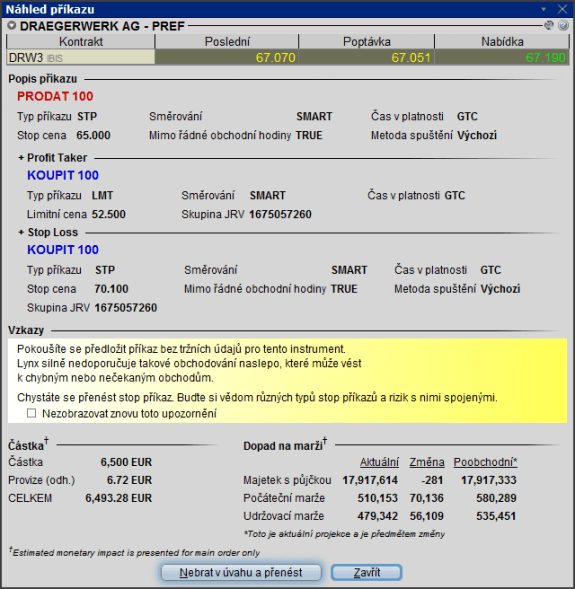Click KOUPIT 100 under Stop Loss

coord(63,250)
